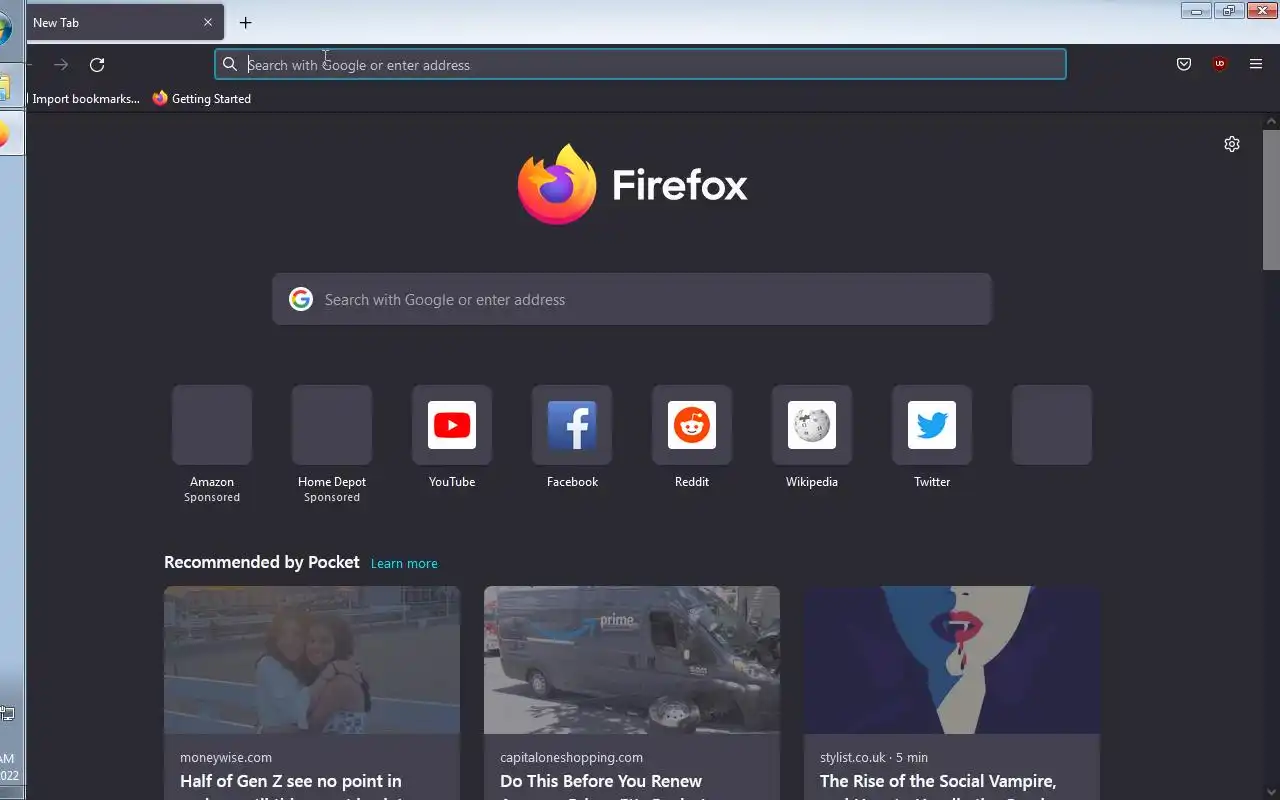Reload the current page
This screenshot has height=800, width=1280.
click(x=97, y=65)
